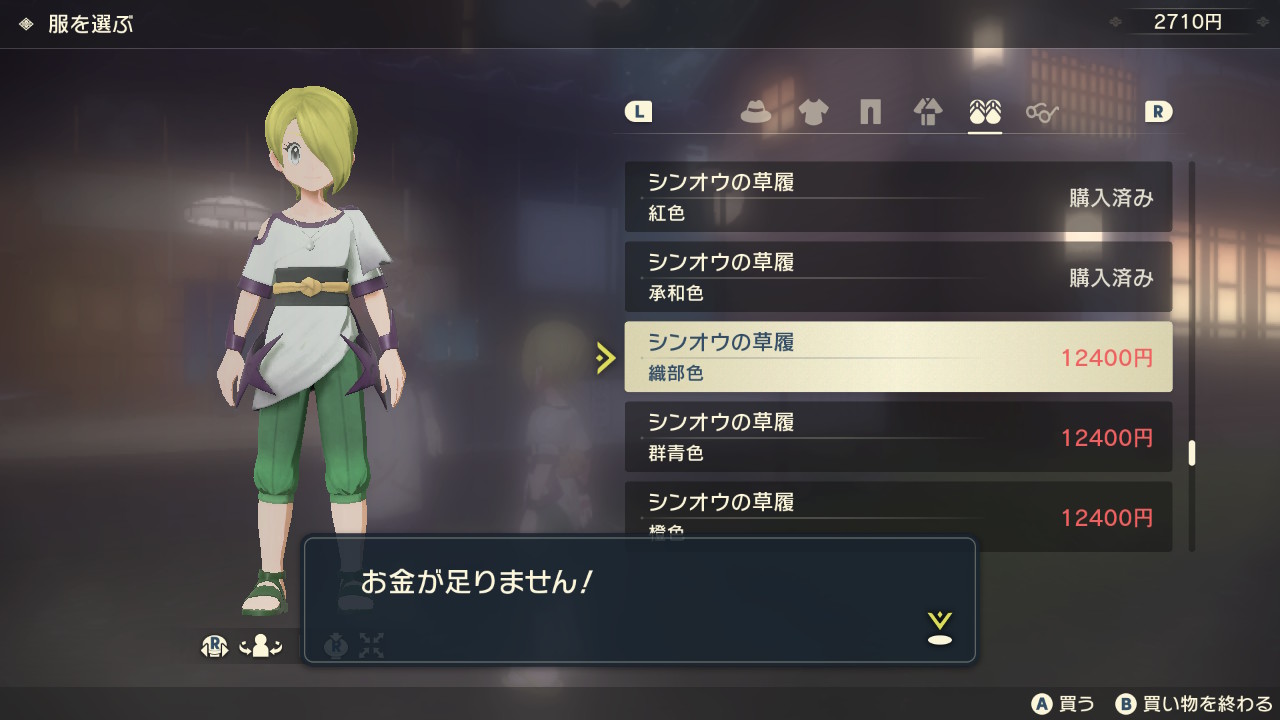Advance dialog with yellow arrow indicator
The image size is (1280, 720).
coord(939,628)
